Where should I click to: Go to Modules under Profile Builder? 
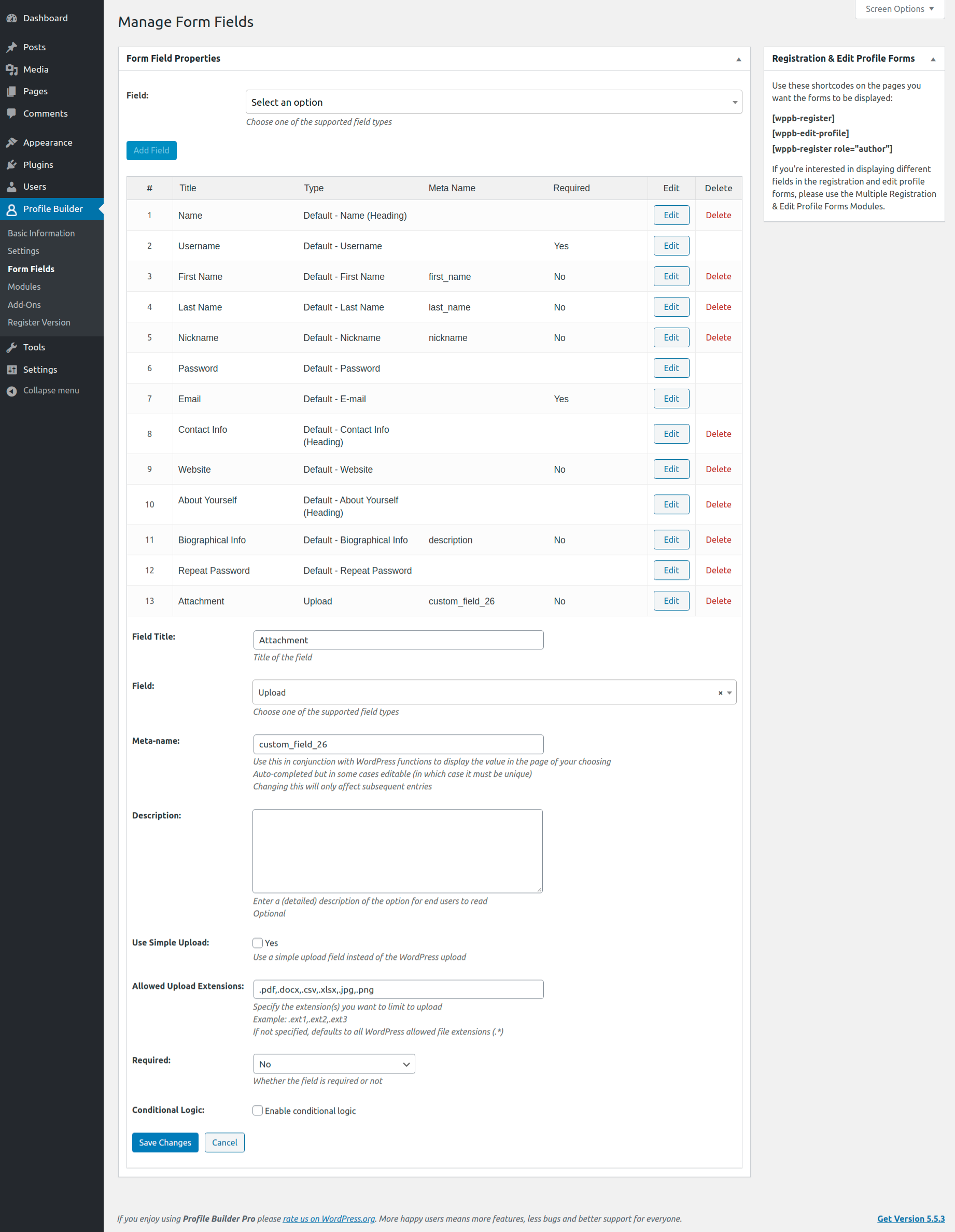point(24,287)
